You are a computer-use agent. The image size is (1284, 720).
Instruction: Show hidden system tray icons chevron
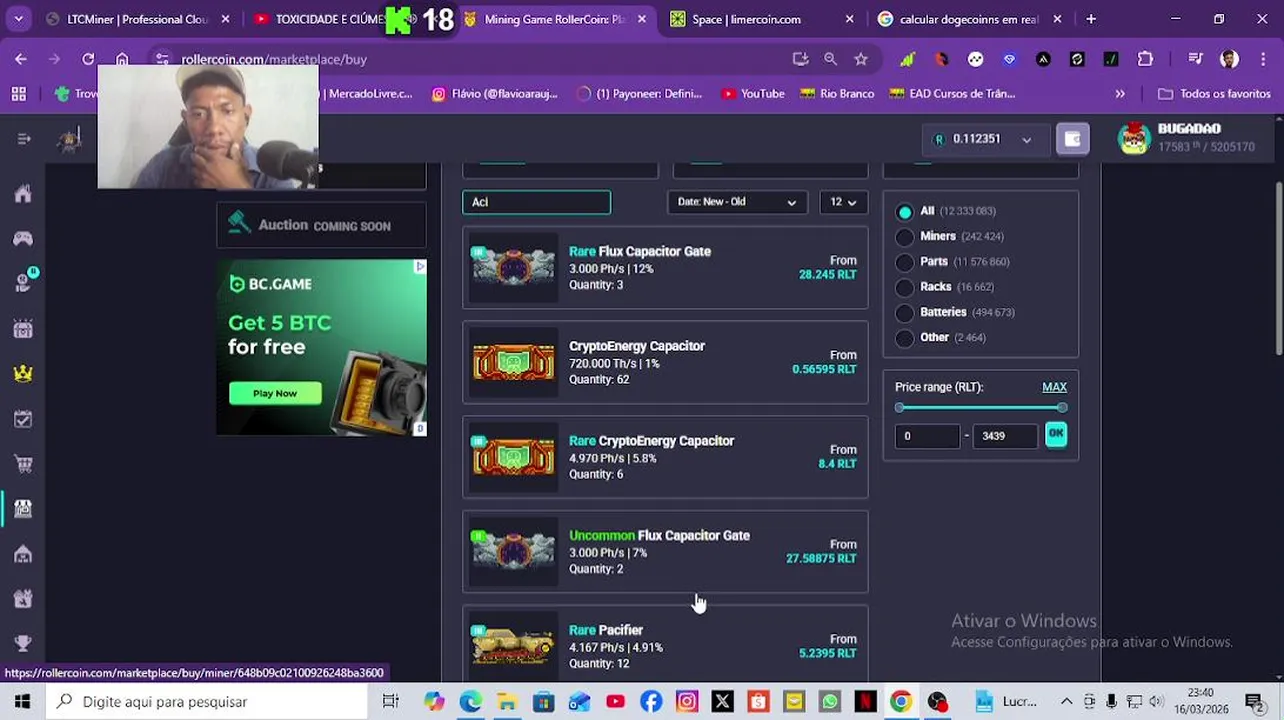(x=1066, y=701)
